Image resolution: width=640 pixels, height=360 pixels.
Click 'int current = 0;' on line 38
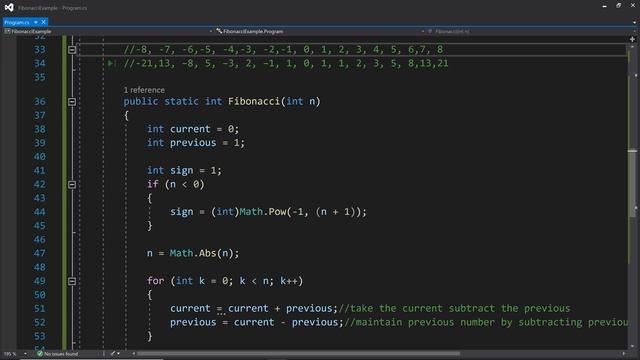[193, 129]
